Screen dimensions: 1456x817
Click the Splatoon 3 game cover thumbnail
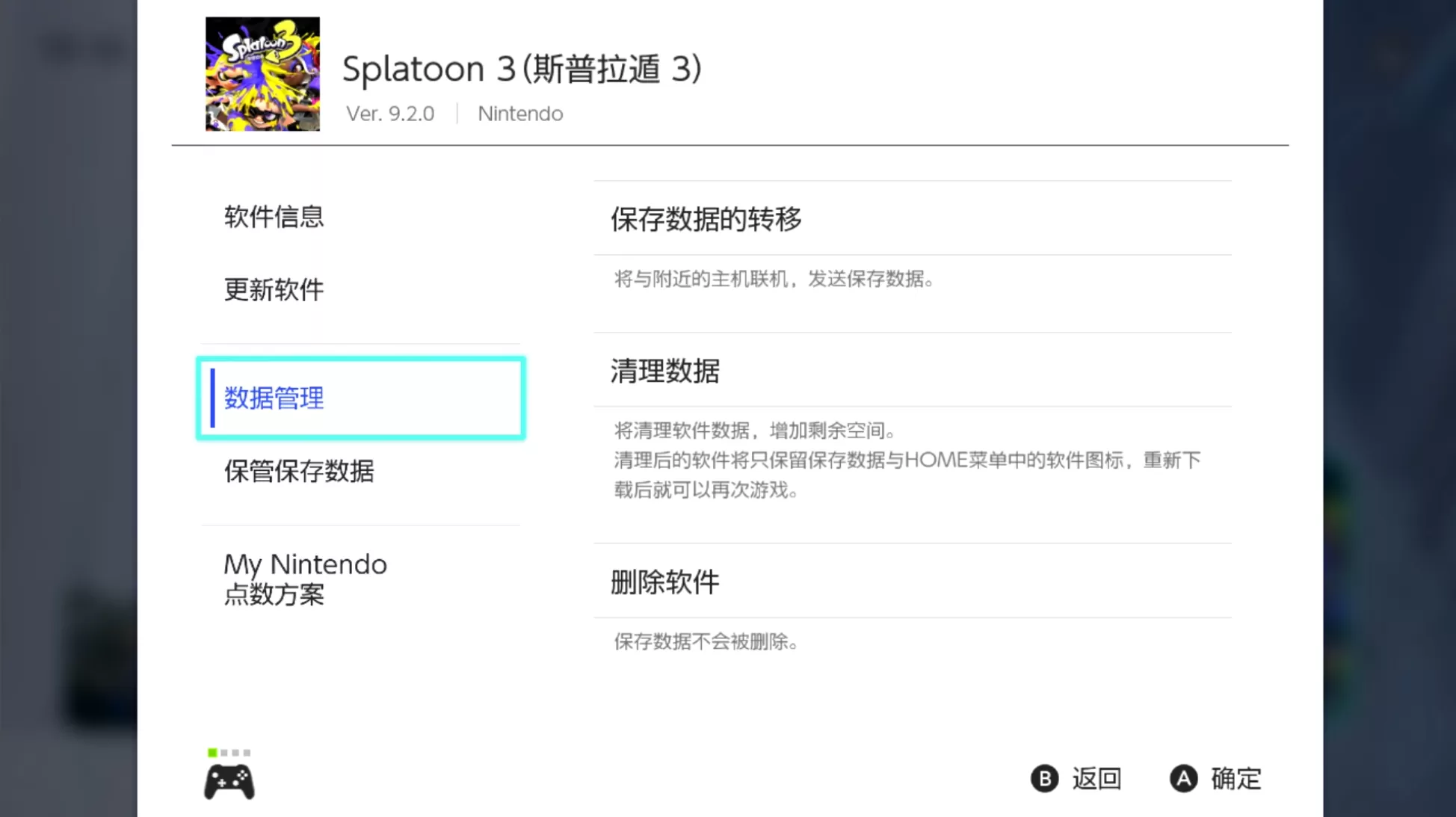(262, 74)
